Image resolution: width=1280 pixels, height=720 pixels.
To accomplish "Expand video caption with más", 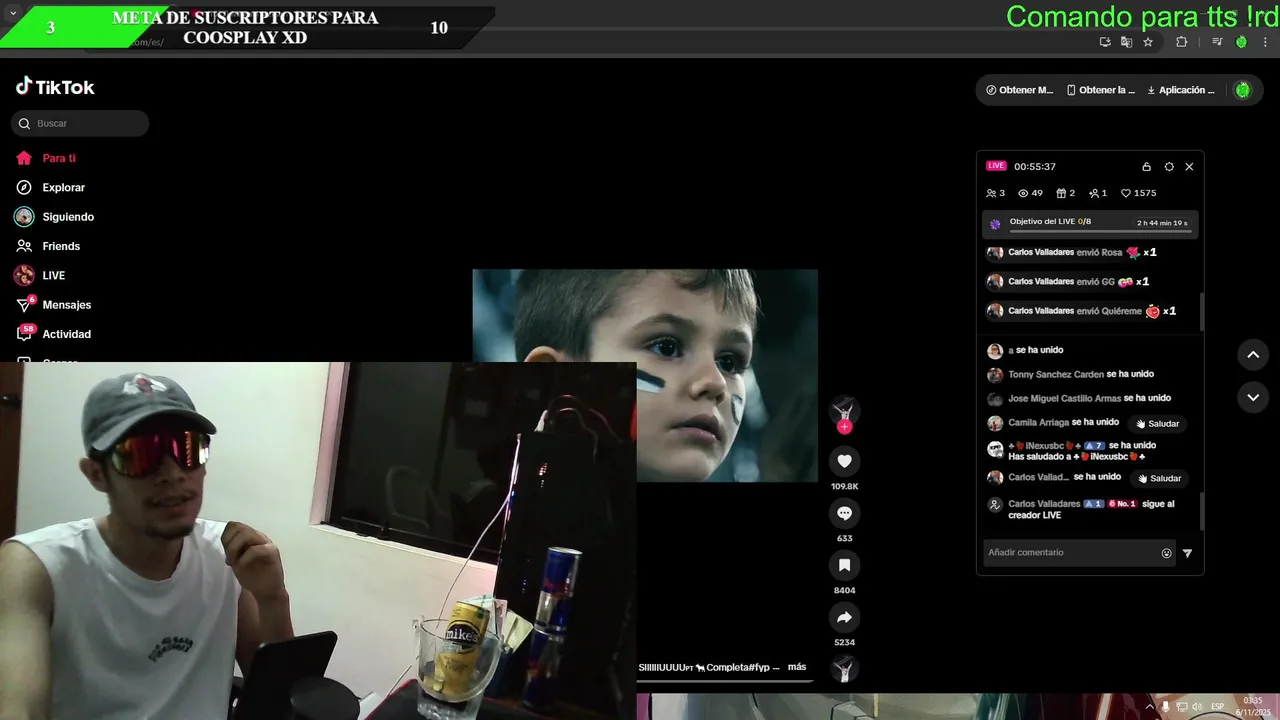I will (797, 667).
